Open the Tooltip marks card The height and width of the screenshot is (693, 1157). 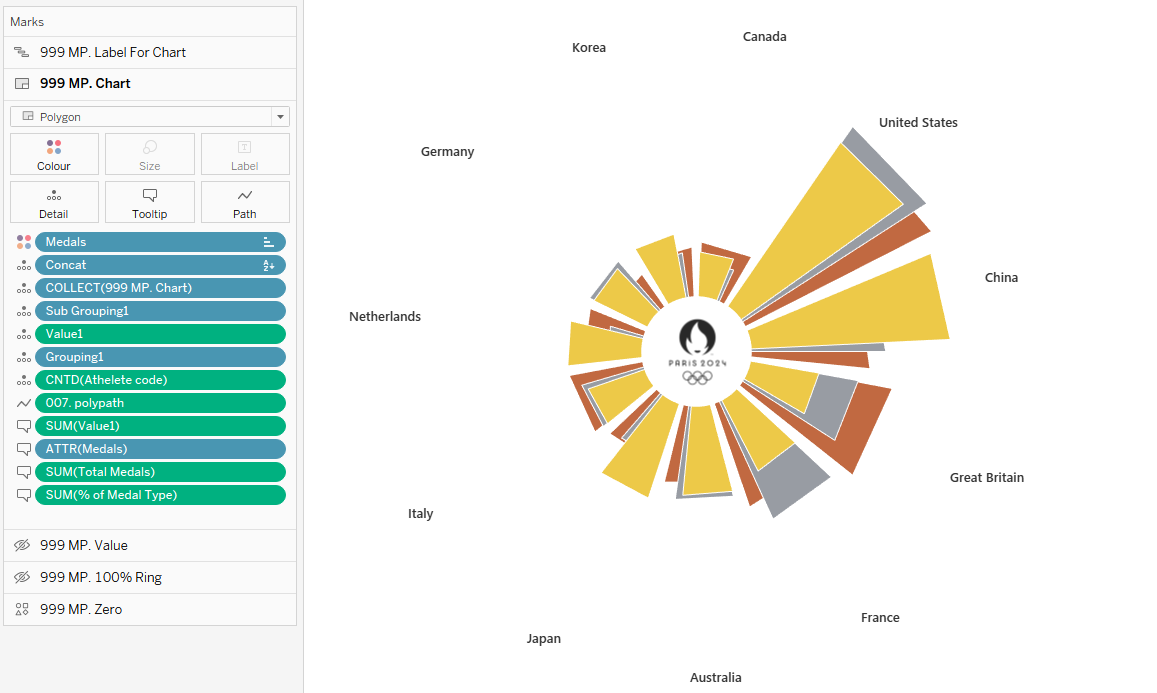point(149,202)
